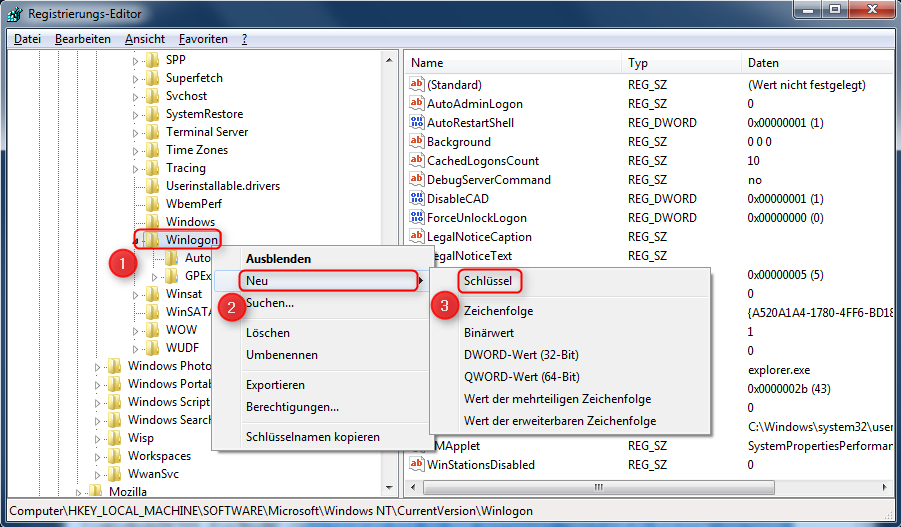Click the DisableCAD binary value icon
The image size is (901, 527).
click(x=417, y=199)
